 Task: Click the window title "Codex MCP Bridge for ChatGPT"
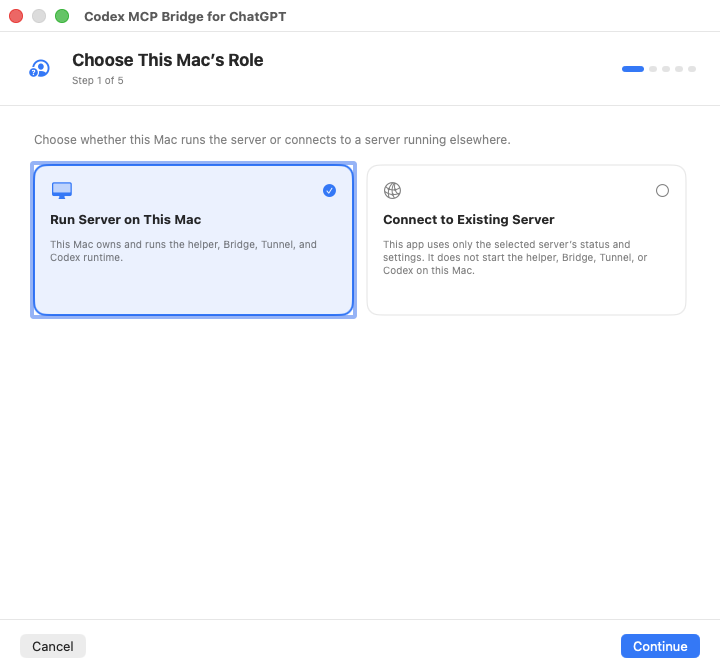[185, 17]
